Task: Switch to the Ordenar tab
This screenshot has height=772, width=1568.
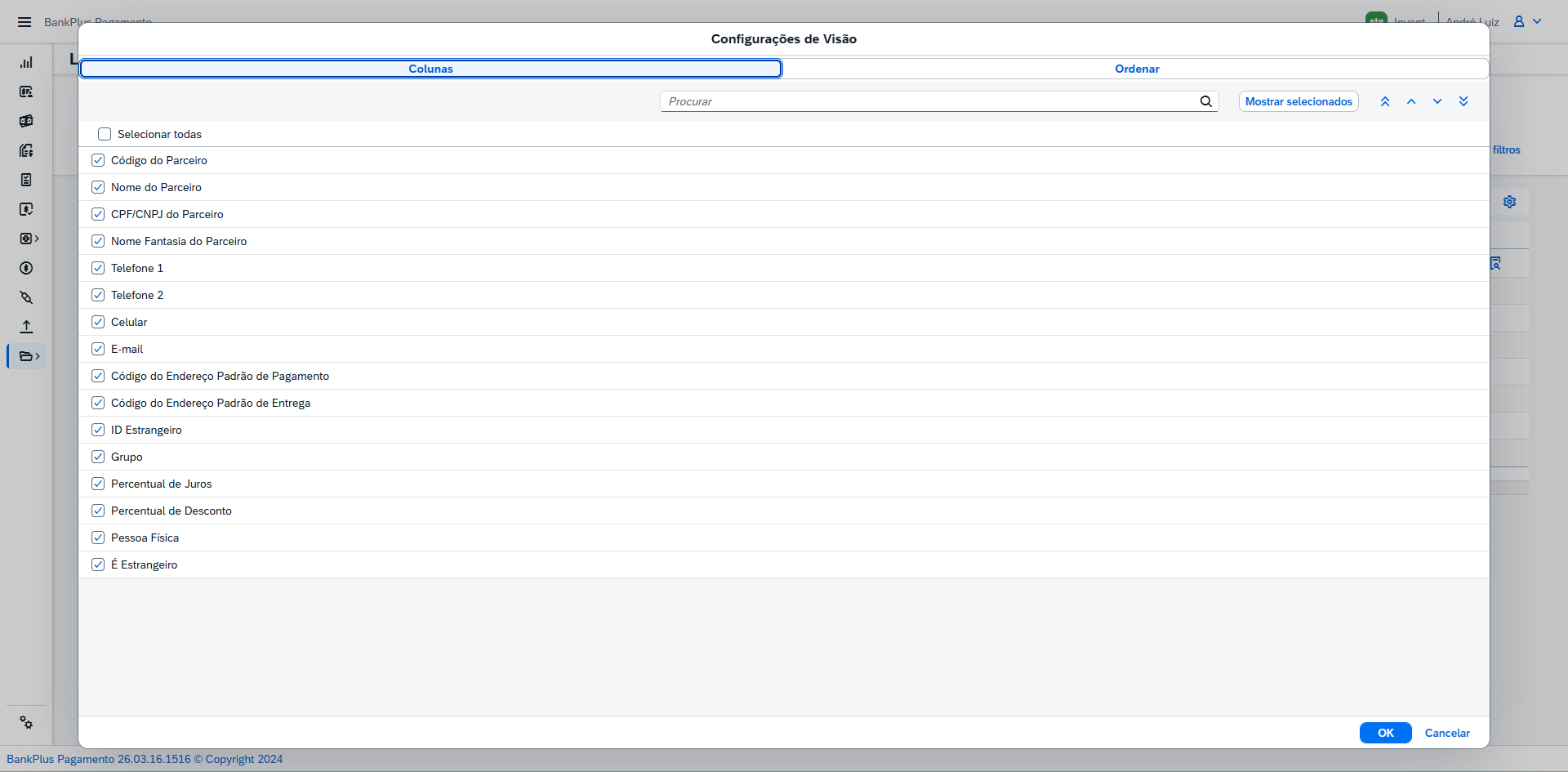Action: 1137,69
